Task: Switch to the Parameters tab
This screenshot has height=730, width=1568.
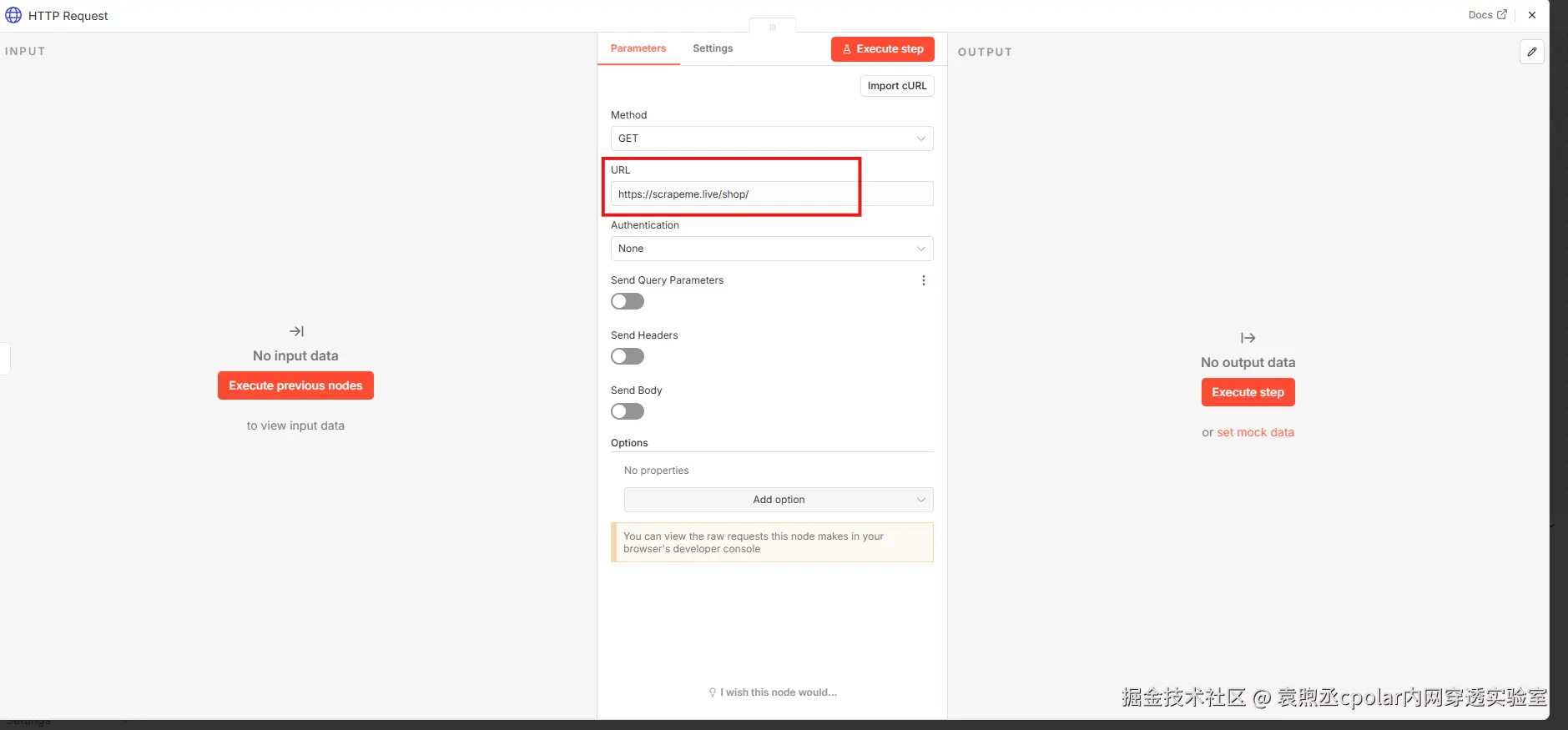Action: tap(638, 48)
